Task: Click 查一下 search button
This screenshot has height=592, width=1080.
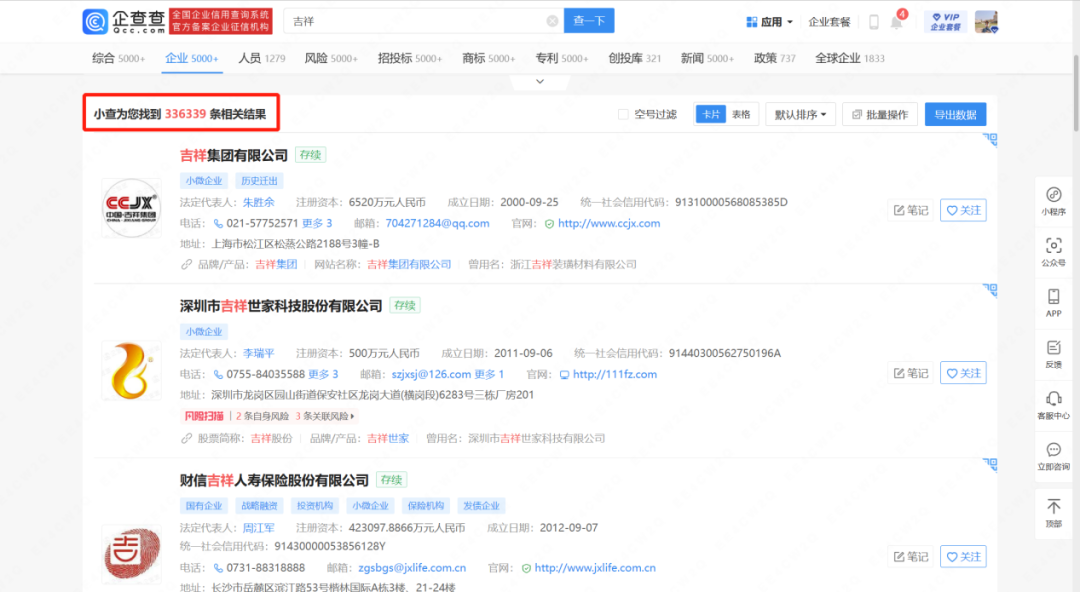Action: [x=589, y=21]
